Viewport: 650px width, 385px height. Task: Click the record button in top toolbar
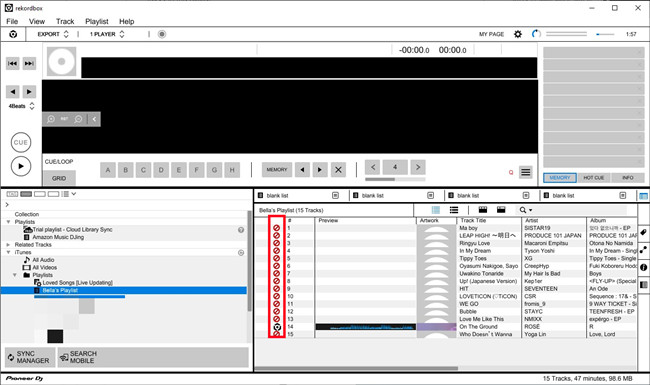click(162, 34)
